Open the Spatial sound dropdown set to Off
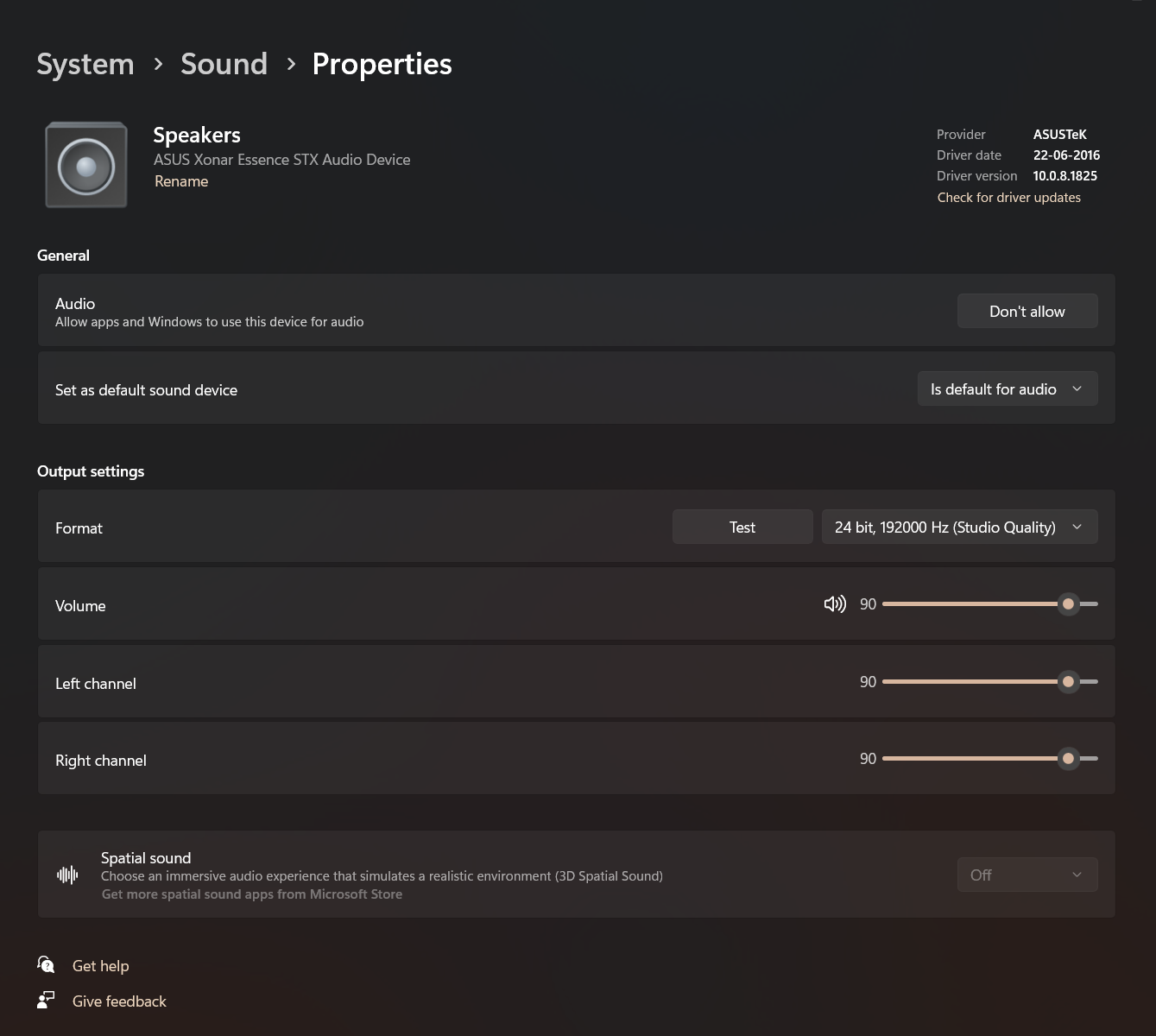The image size is (1156, 1036). (1027, 875)
